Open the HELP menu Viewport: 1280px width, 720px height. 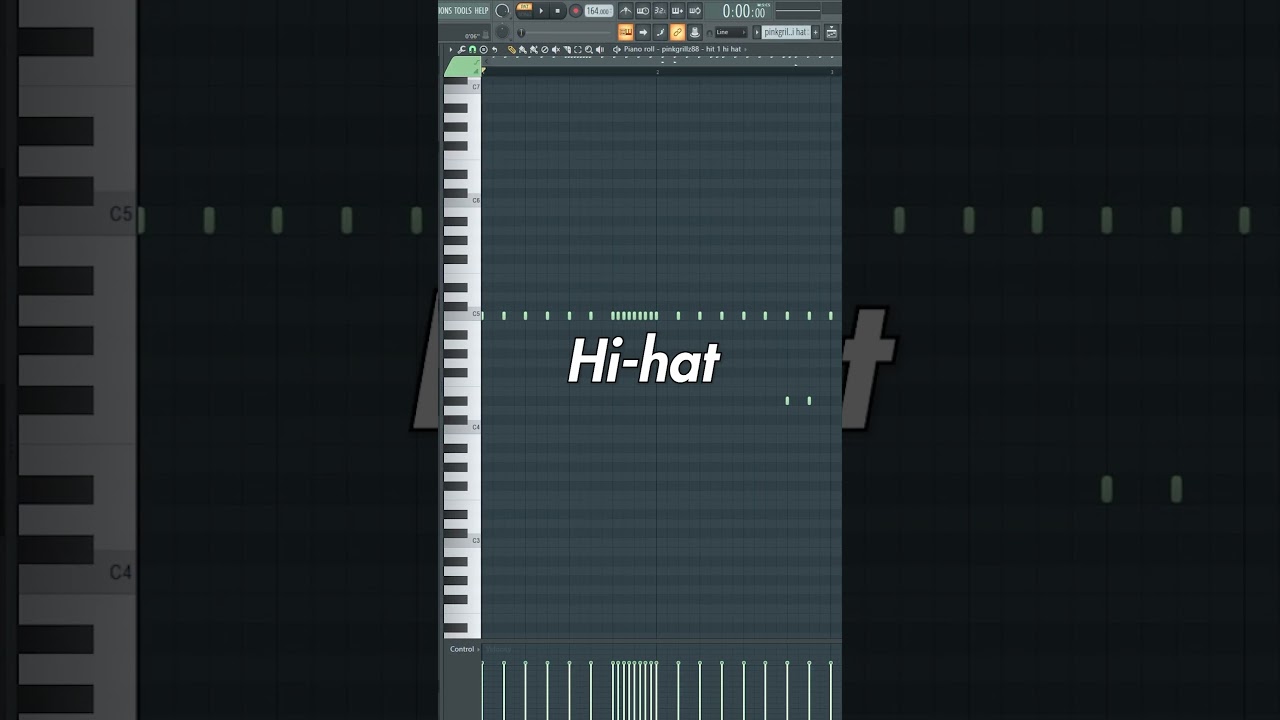pyautogui.click(x=481, y=10)
